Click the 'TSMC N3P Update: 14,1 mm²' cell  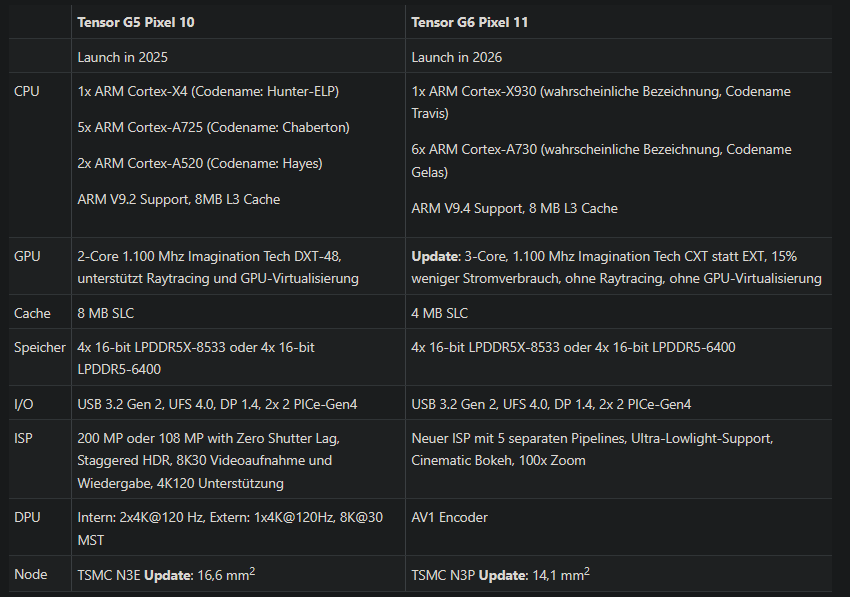[619, 574]
